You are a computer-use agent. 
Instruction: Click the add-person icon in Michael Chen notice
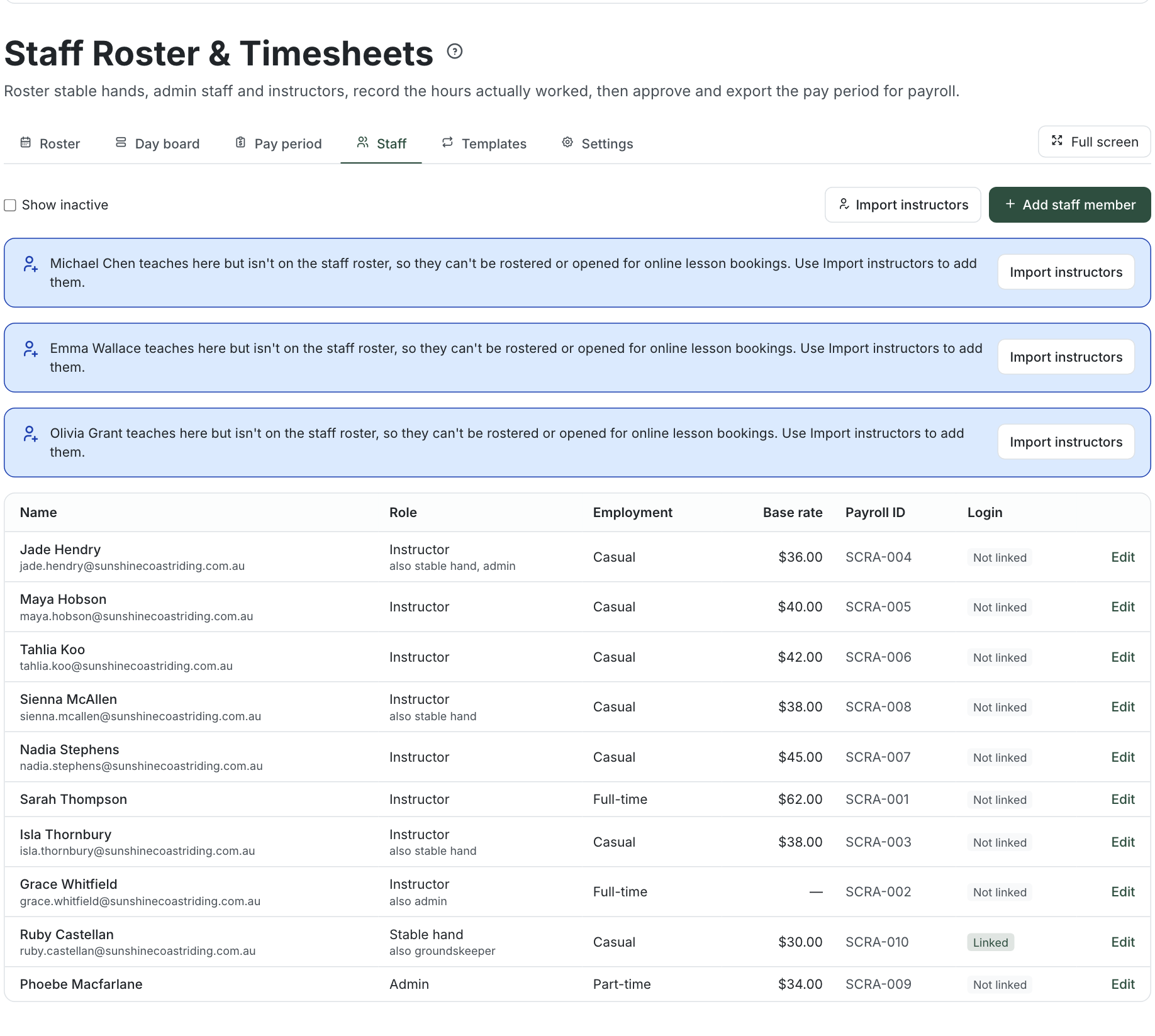click(x=30, y=264)
